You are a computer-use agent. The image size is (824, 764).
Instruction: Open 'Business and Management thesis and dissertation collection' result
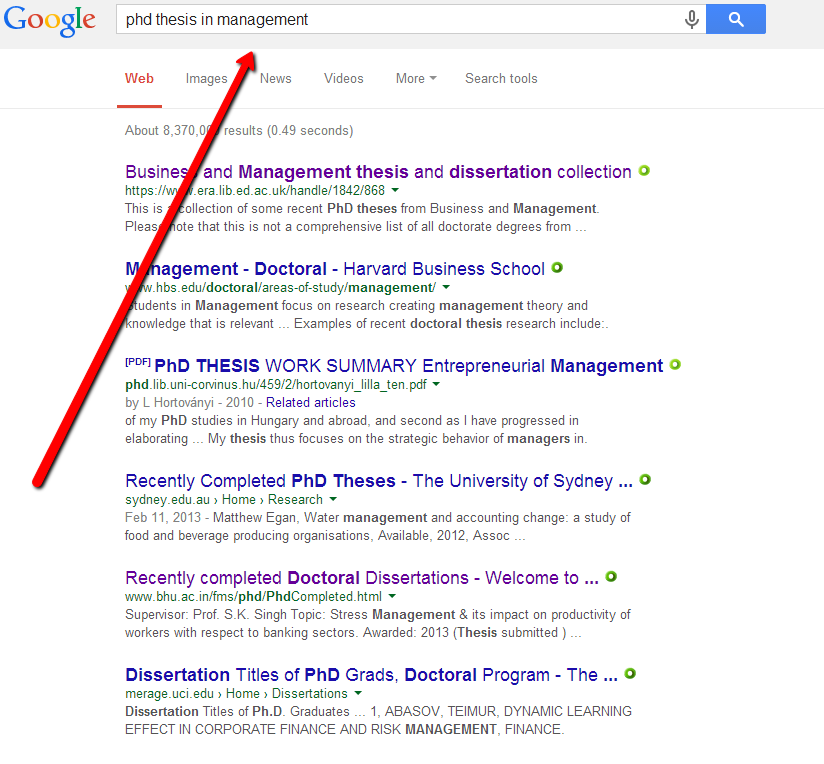click(x=378, y=172)
